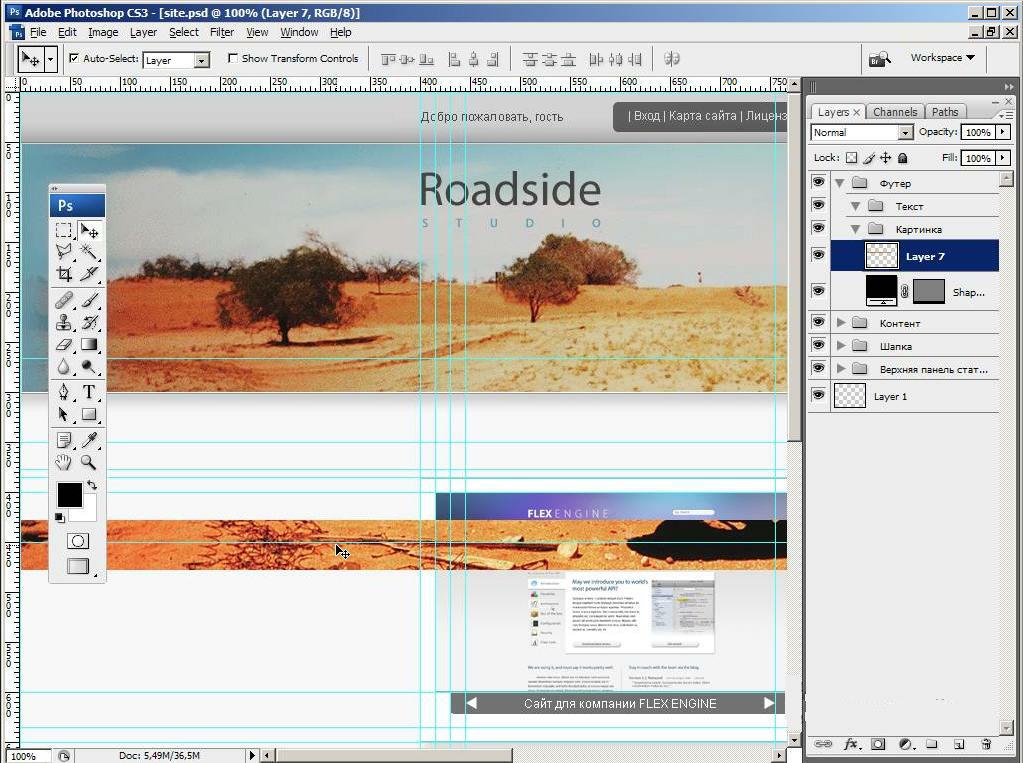Toggle lock transparent pixels
The width and height of the screenshot is (1023, 763).
(851, 157)
